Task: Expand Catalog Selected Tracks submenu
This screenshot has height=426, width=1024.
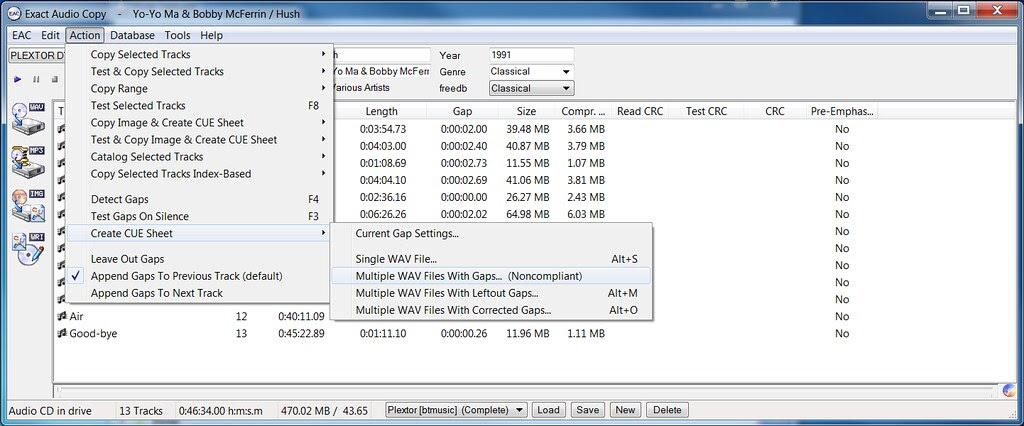Action: 200,156
